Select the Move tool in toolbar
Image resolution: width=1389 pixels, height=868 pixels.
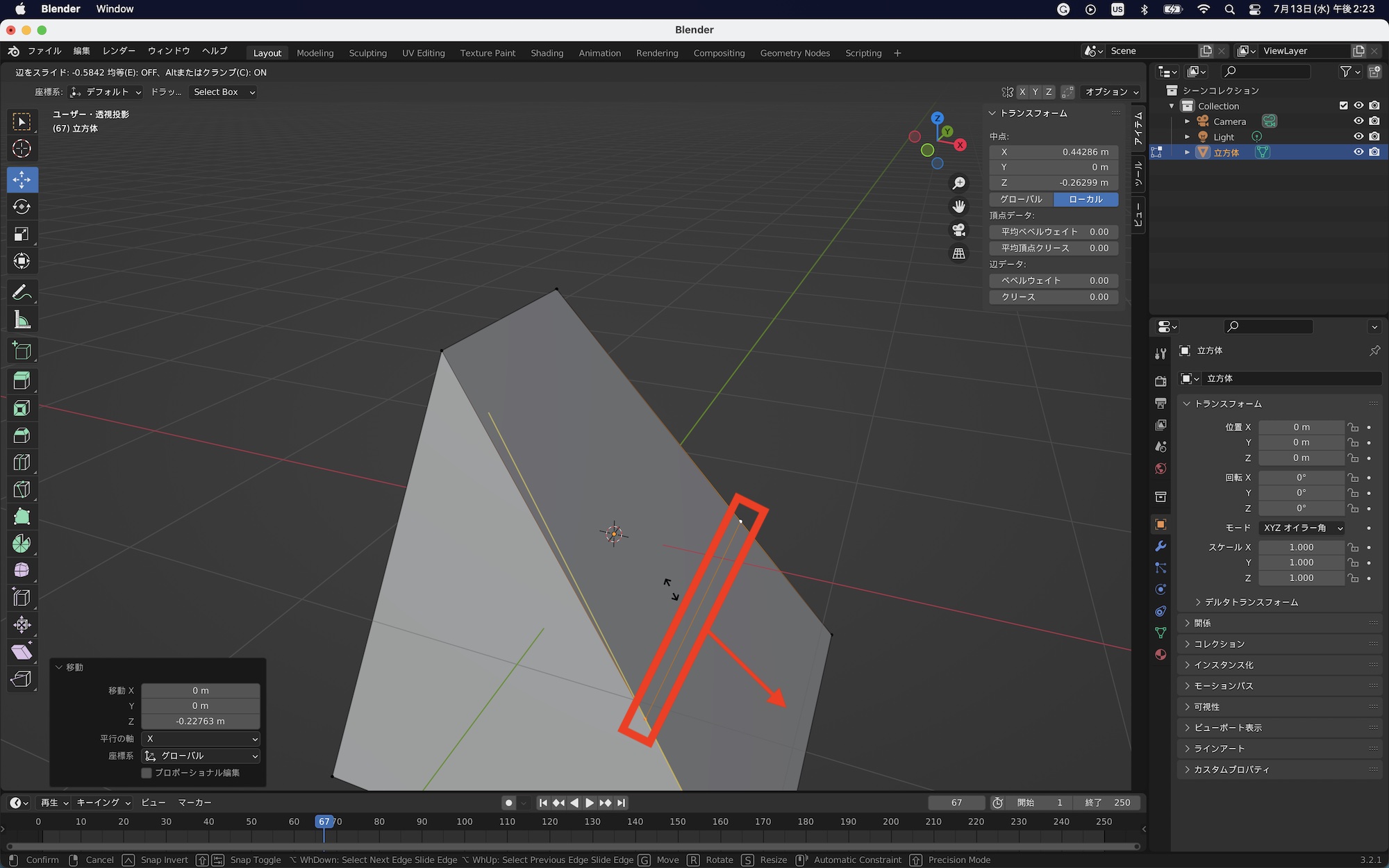[22, 180]
